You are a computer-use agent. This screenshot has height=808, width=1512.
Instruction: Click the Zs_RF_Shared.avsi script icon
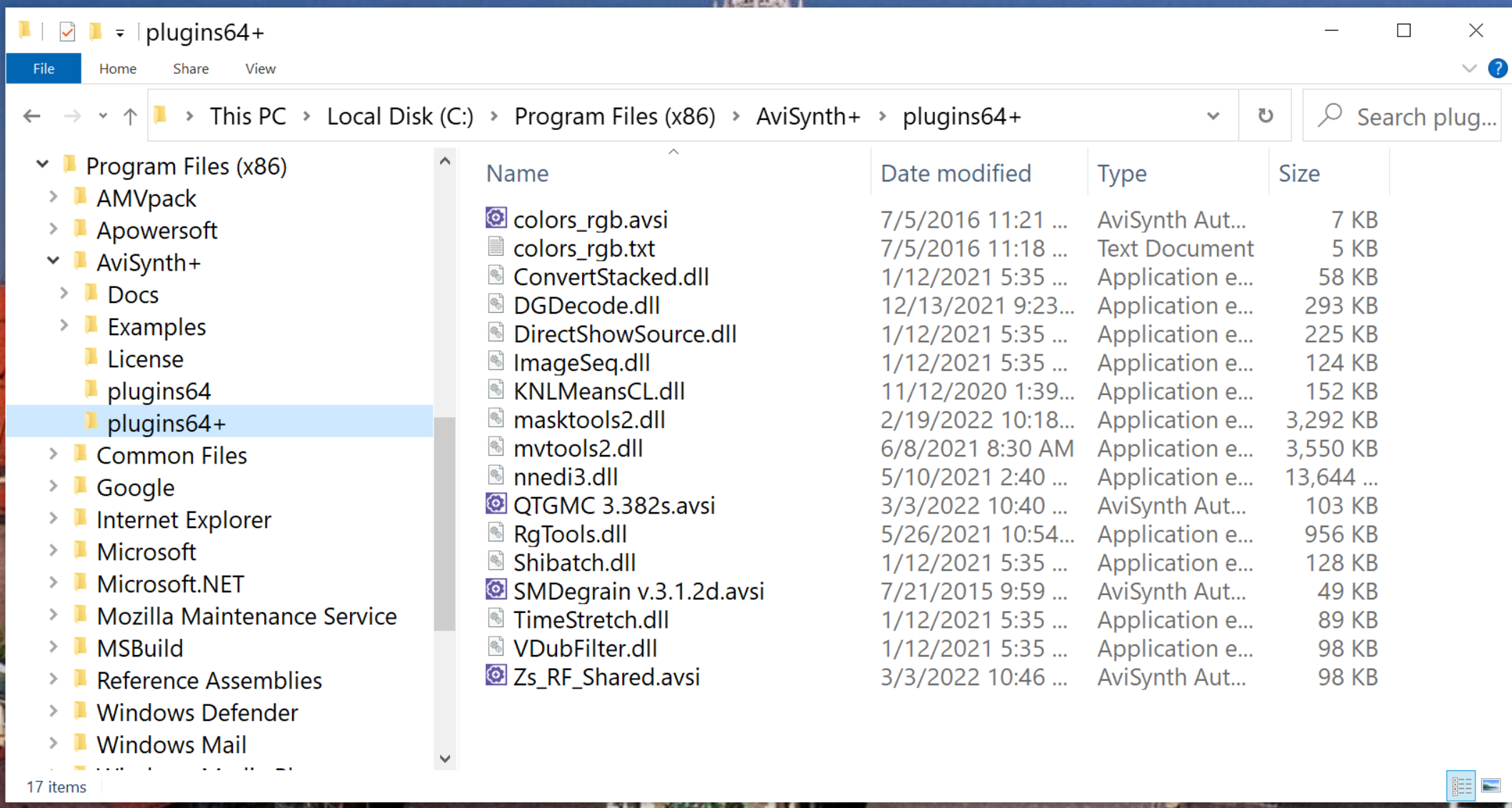496,675
